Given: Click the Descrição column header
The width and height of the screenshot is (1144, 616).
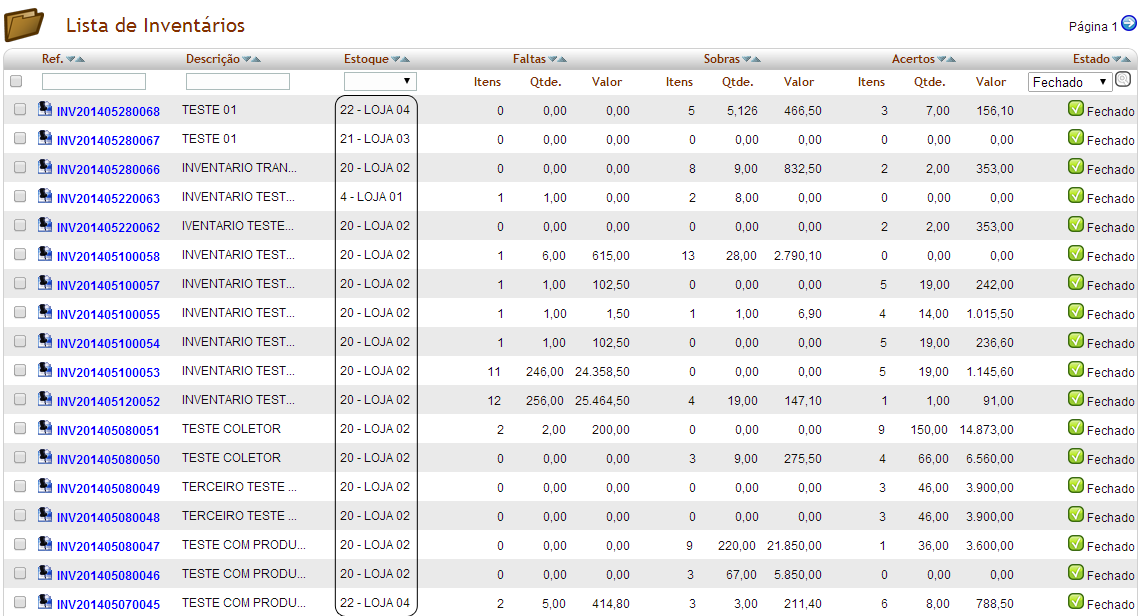Looking at the screenshot, I should 213,59.
